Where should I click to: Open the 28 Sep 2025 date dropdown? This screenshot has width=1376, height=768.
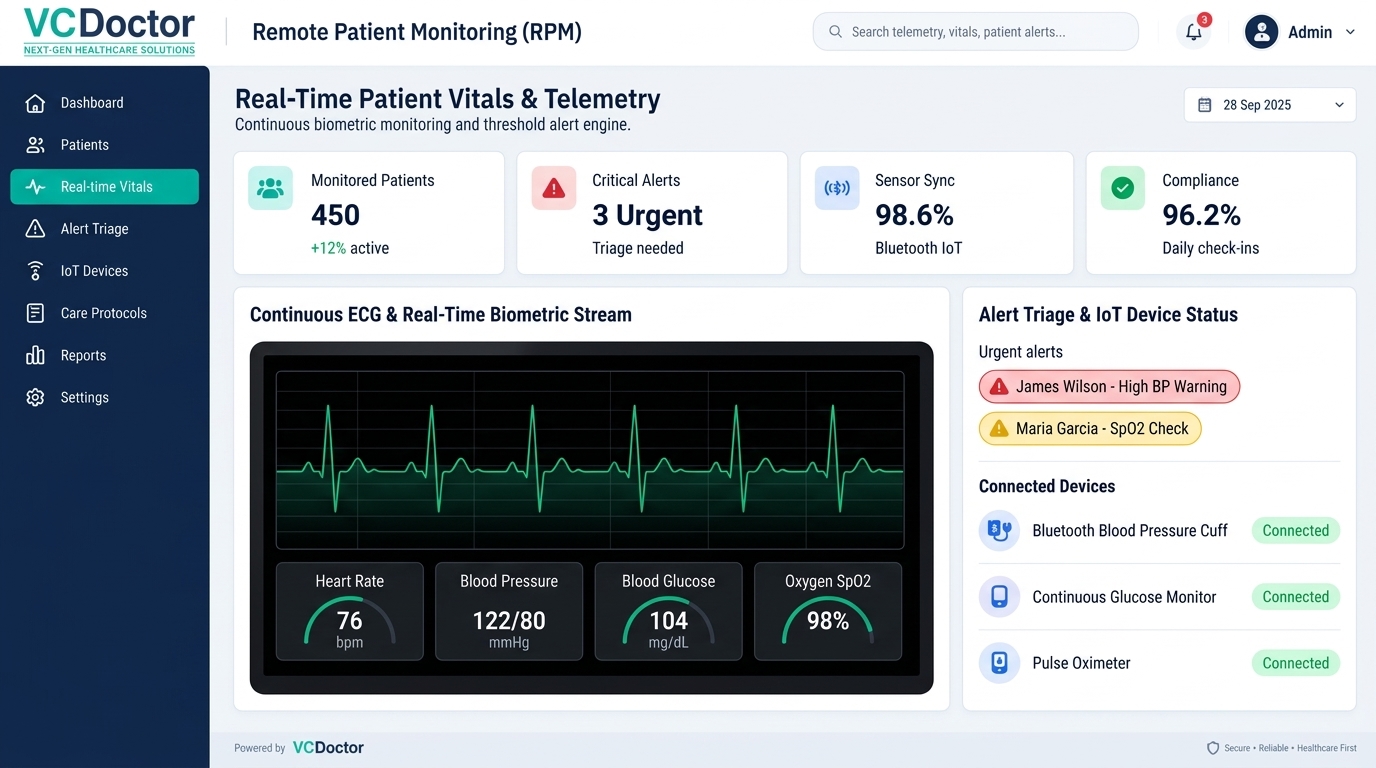[x=1270, y=105]
